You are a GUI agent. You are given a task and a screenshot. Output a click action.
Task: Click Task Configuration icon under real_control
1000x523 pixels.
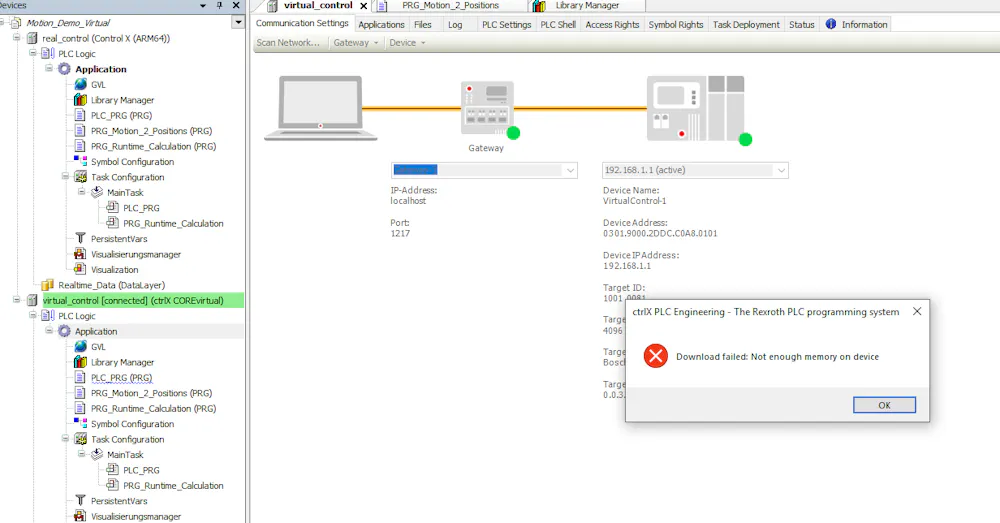pyautogui.click(x=80, y=177)
